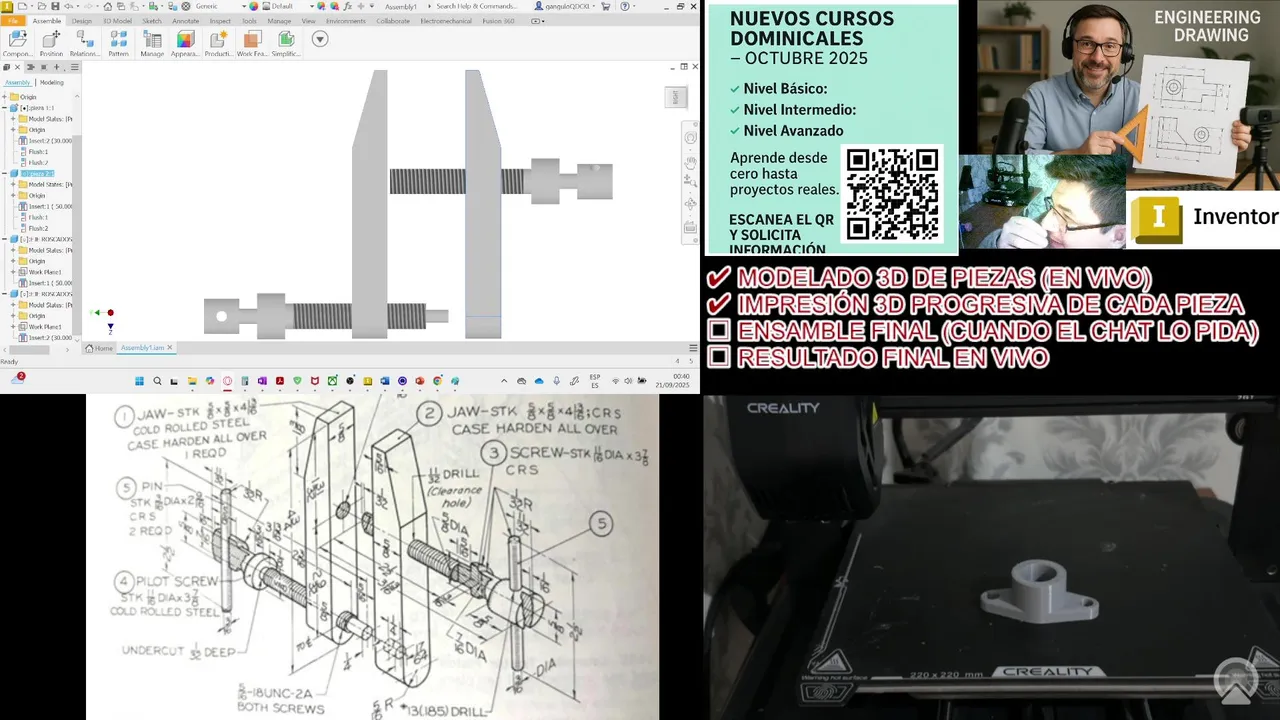Open the Component ribbon panel
Viewport: 1280px width, 720px height.
[17, 42]
